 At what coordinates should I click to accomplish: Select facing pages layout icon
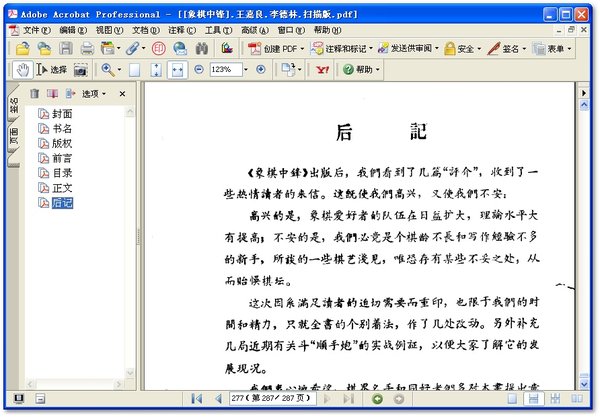(x=577, y=399)
